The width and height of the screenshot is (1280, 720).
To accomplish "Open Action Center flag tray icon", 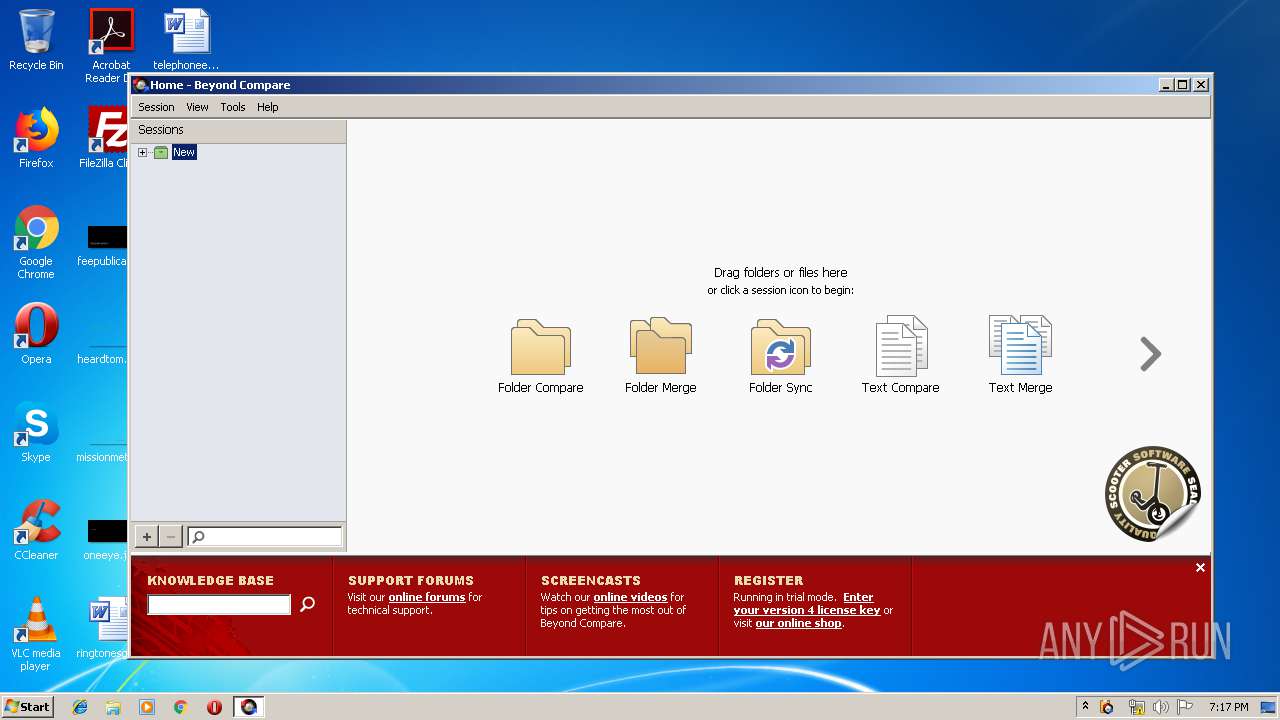I will pos(1185,707).
